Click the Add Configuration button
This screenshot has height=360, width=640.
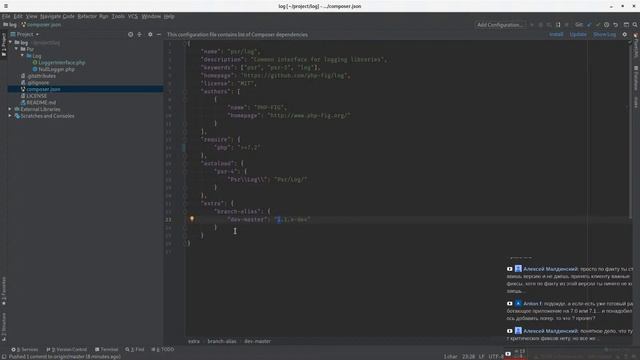pyautogui.click(x=500, y=25)
